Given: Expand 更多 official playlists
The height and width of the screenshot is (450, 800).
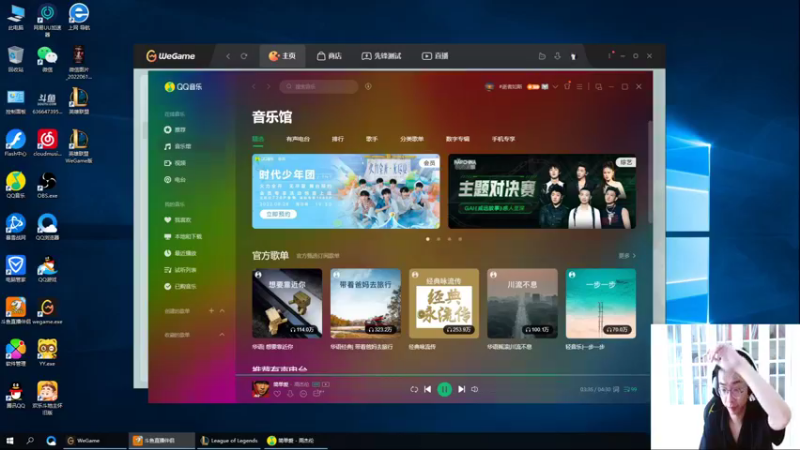Looking at the screenshot, I should [x=627, y=256].
